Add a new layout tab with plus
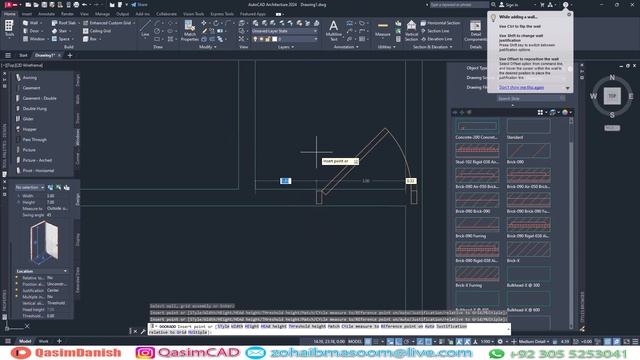This screenshot has height=360, width=640. (x=59, y=341)
